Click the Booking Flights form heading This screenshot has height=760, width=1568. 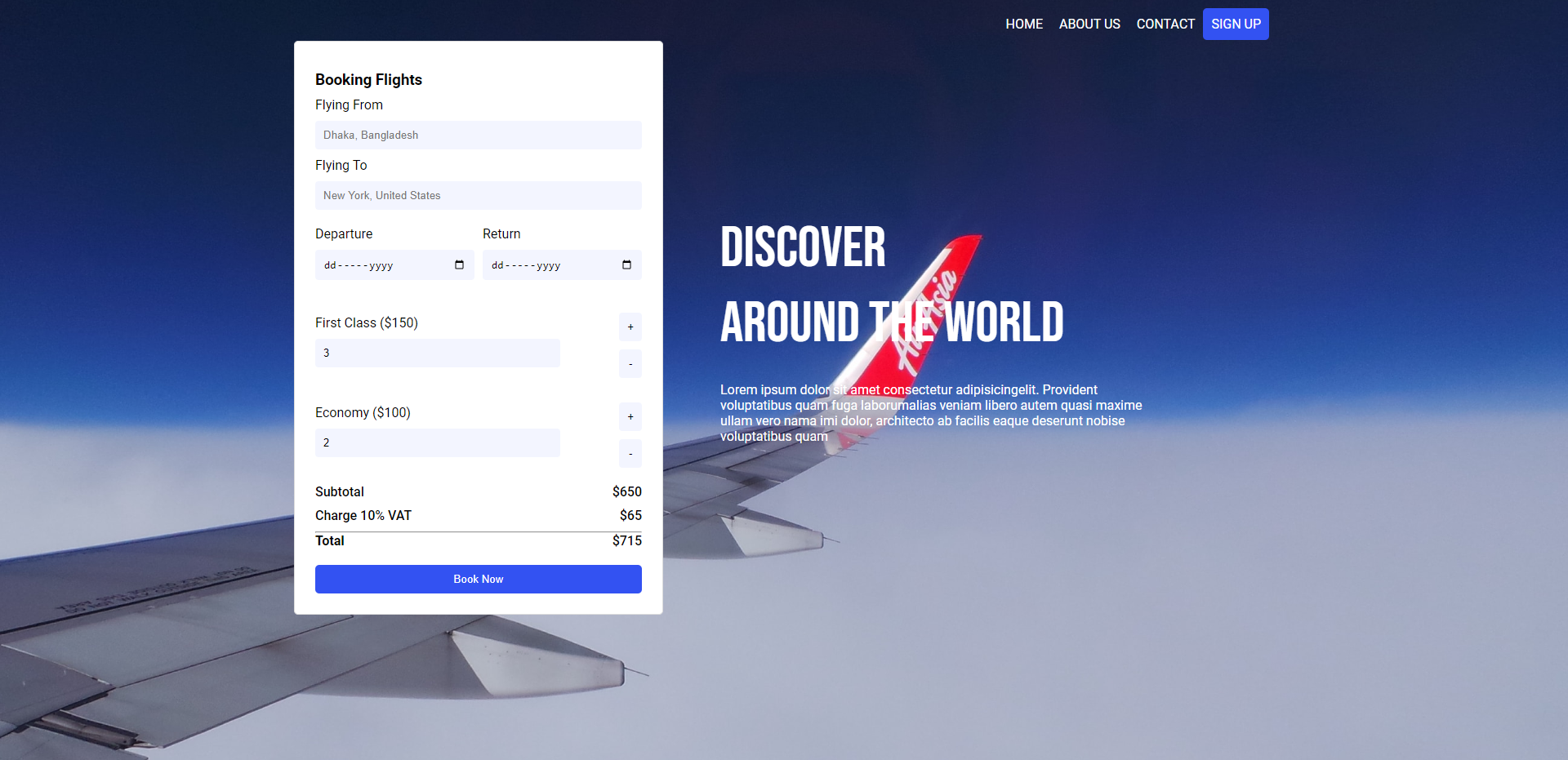pyautogui.click(x=368, y=80)
